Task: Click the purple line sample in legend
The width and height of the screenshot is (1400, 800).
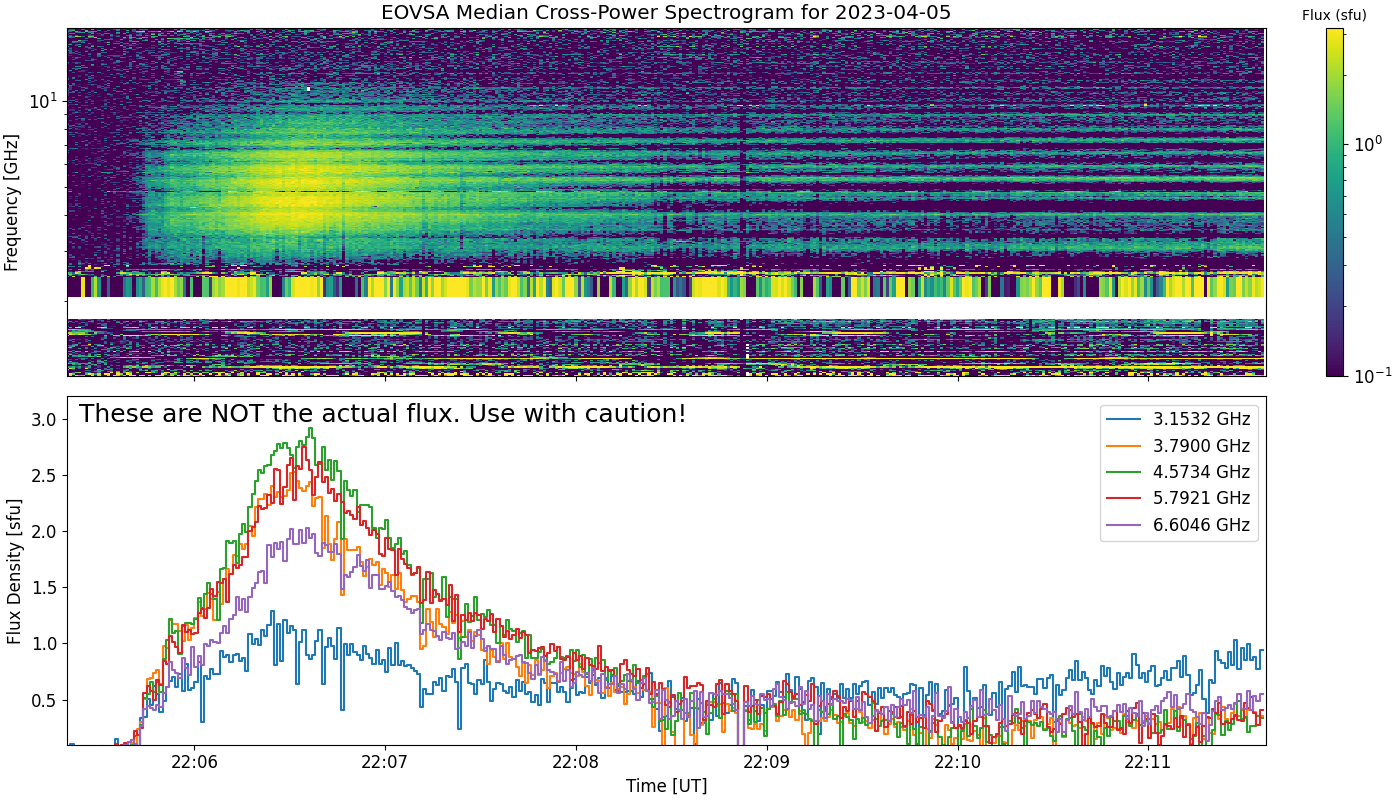Action: coord(1124,525)
